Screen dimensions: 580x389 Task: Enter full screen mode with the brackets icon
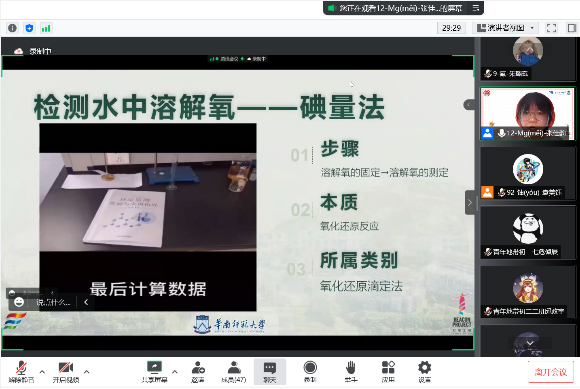click(551, 28)
